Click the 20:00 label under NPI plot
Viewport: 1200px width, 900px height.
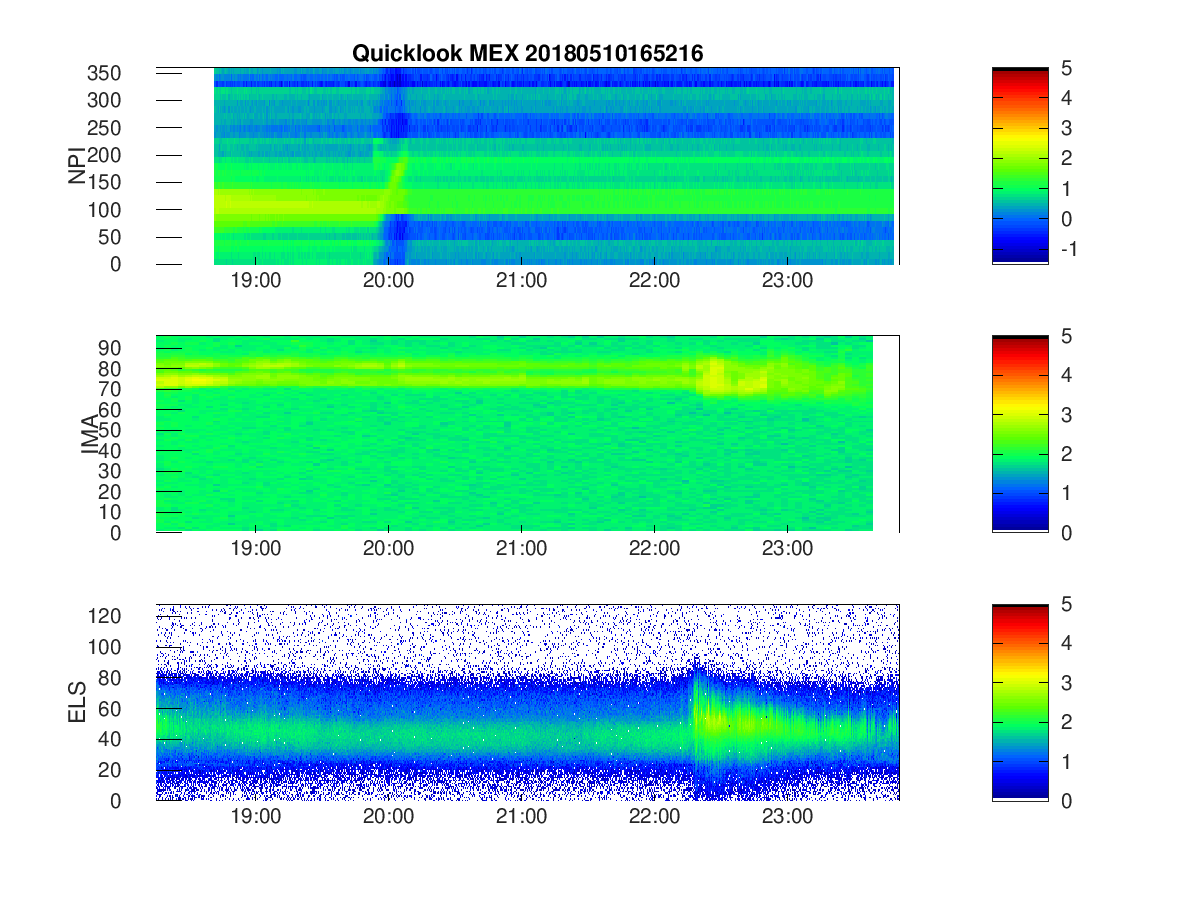click(388, 281)
